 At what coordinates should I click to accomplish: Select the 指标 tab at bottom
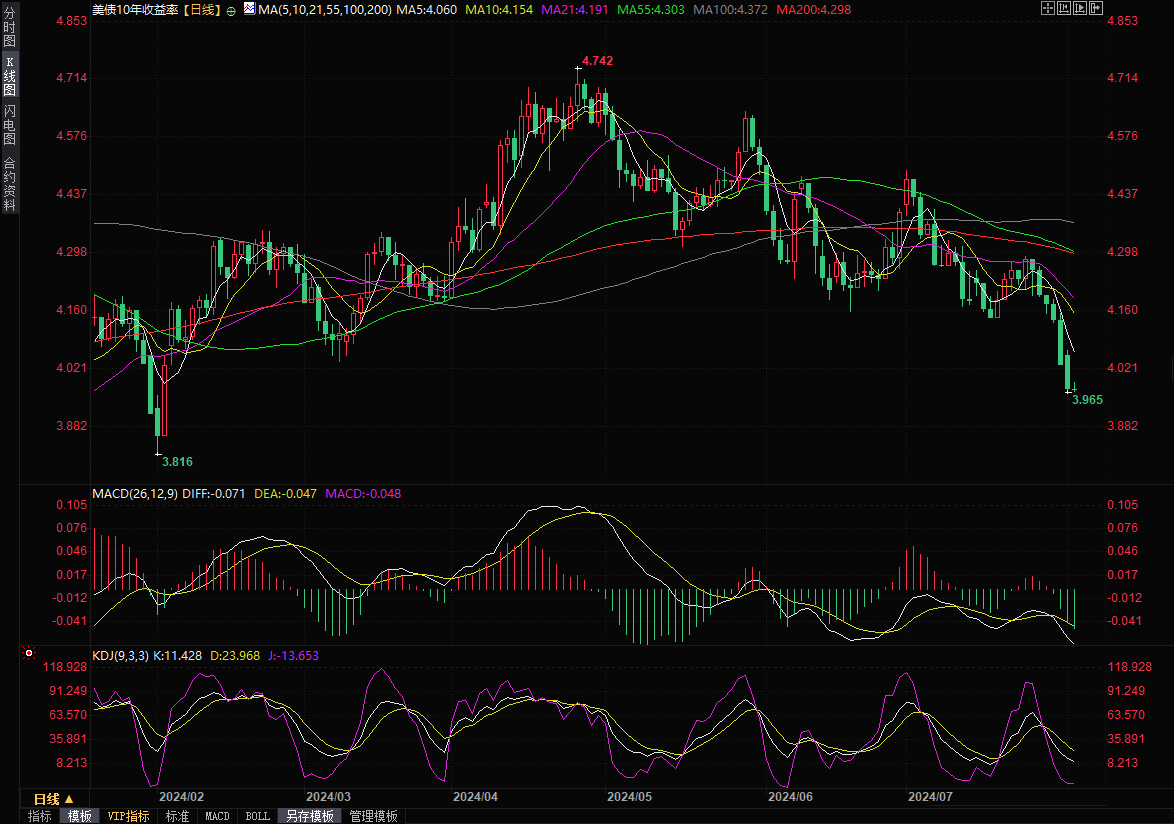pos(40,816)
